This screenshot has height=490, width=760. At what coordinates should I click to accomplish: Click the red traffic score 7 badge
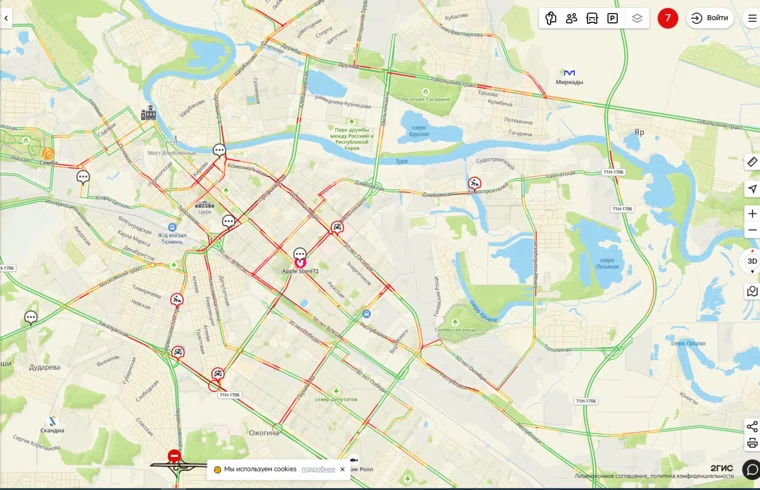tap(667, 18)
